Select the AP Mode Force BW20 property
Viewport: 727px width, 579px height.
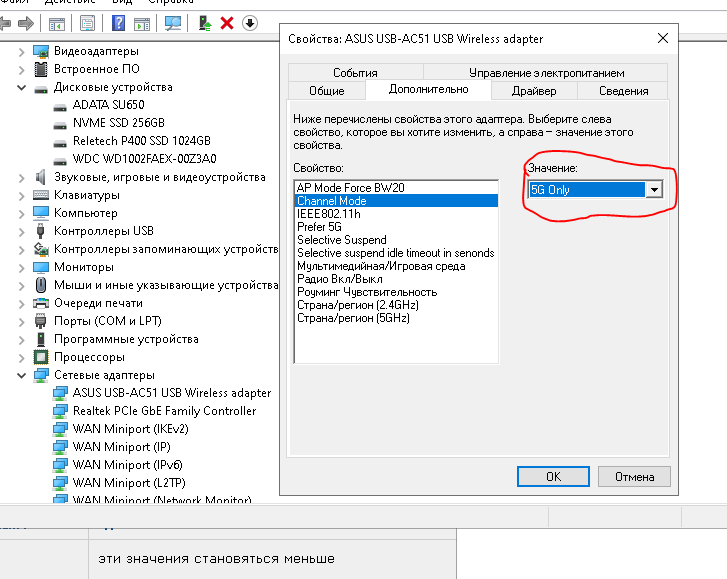coord(396,188)
